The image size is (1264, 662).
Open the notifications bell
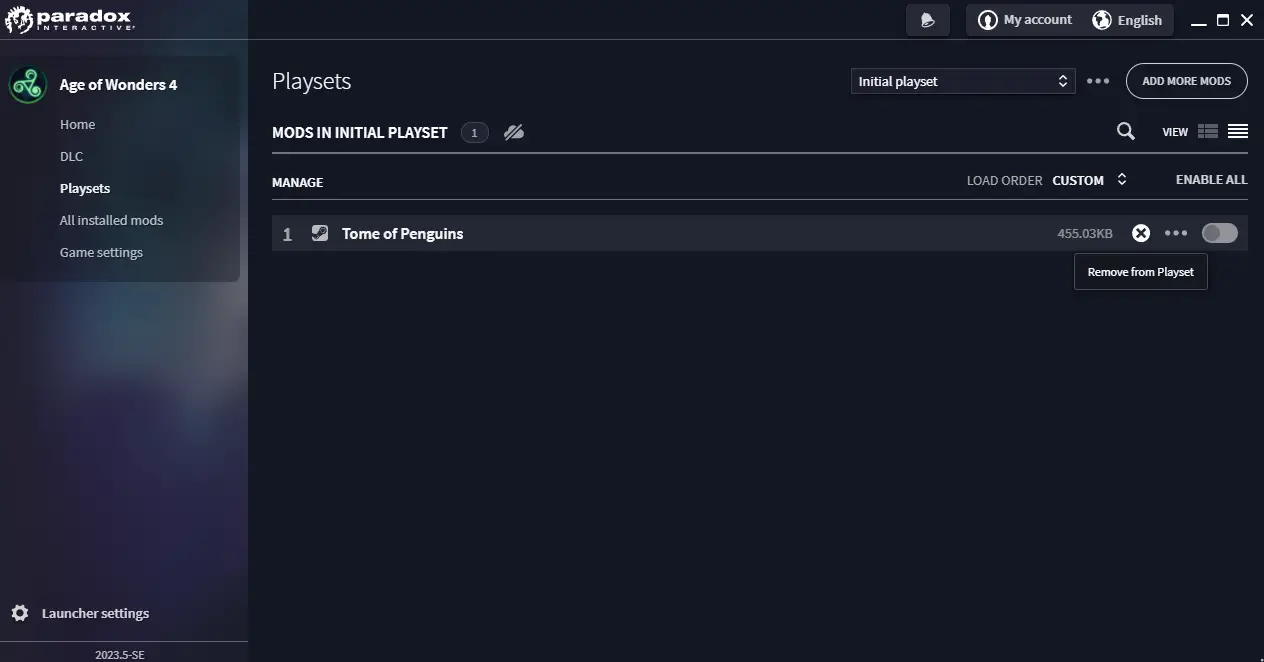pos(928,20)
